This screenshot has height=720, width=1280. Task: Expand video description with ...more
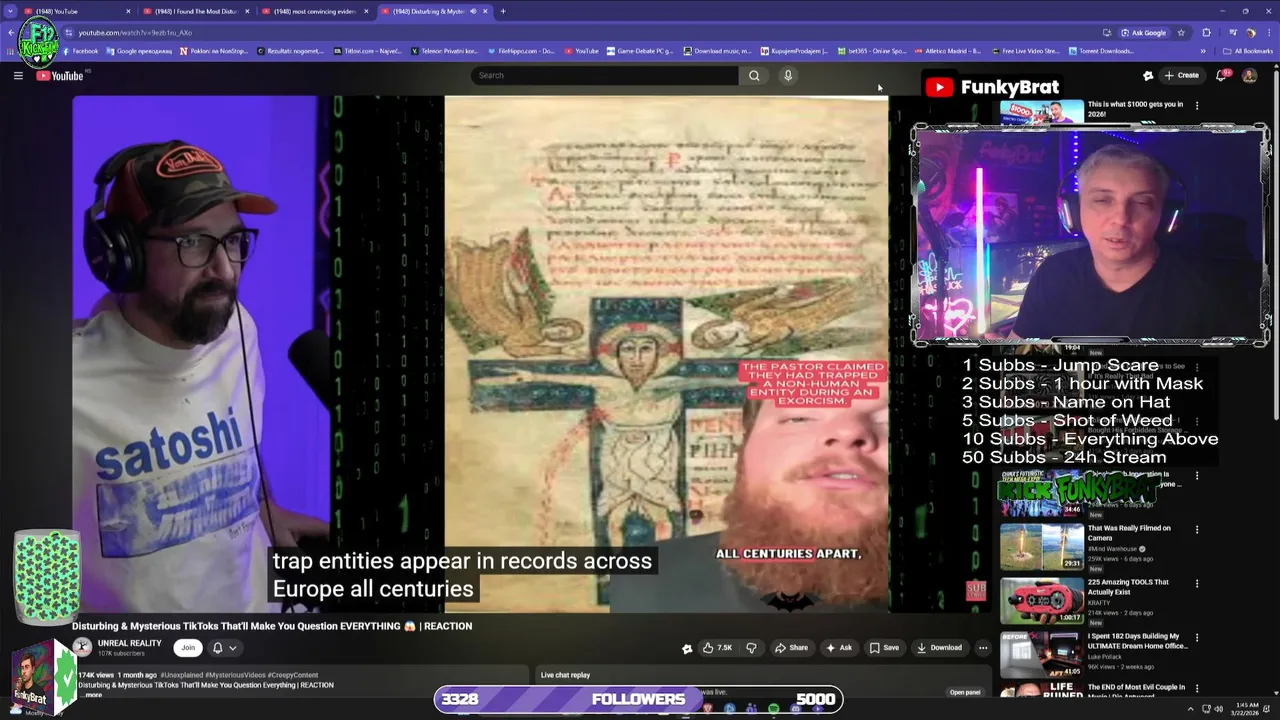91,694
